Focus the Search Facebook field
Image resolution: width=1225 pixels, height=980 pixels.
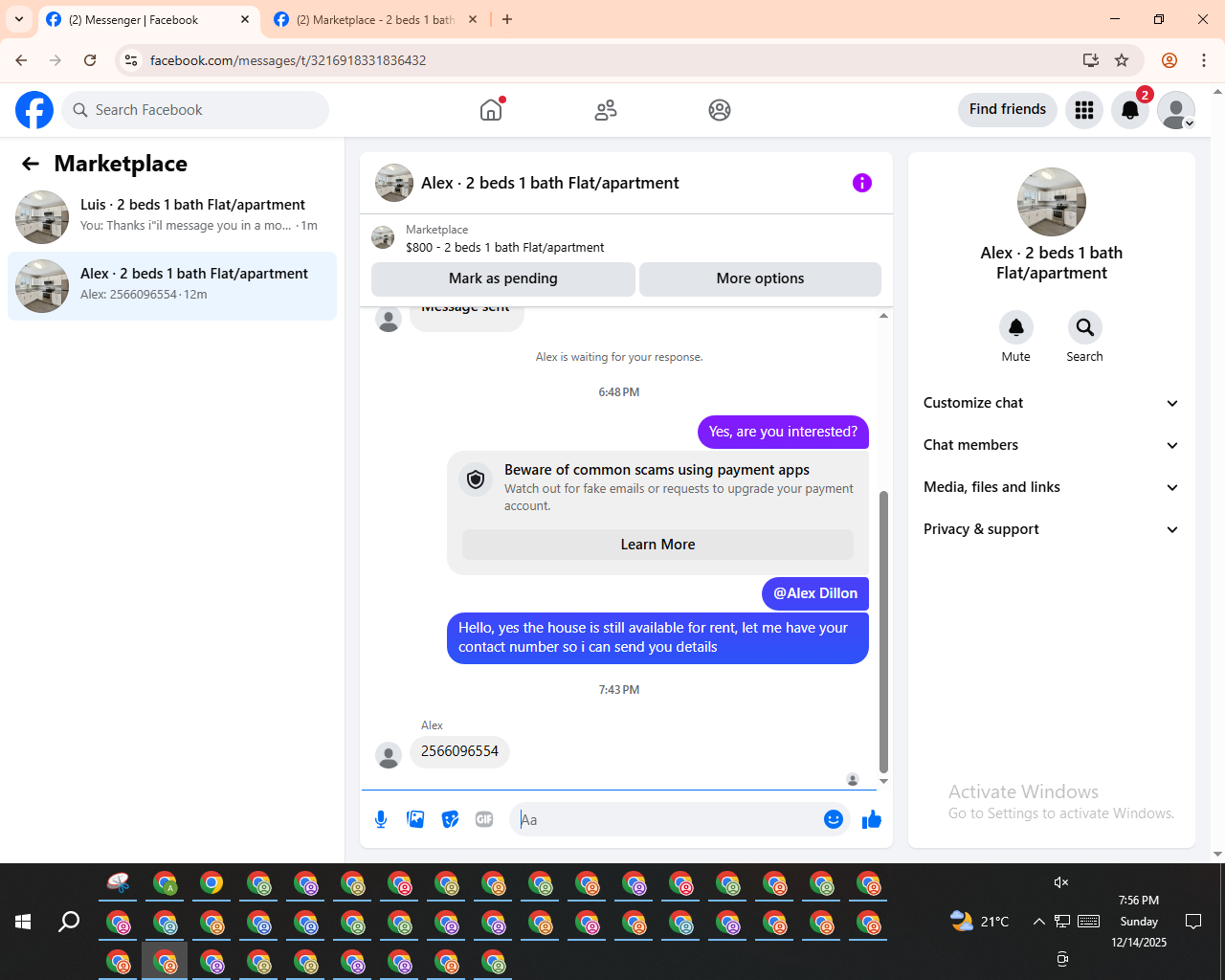pos(195,110)
